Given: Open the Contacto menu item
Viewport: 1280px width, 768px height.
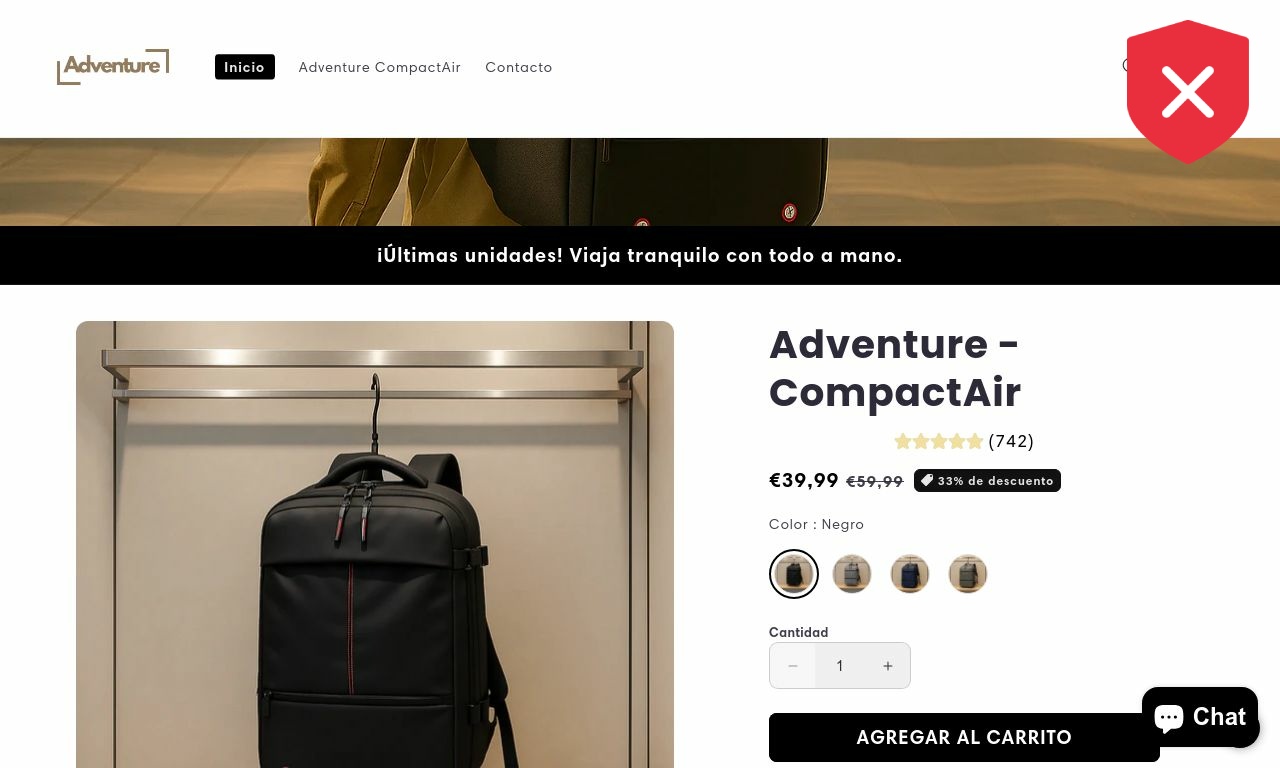Looking at the screenshot, I should click(x=519, y=67).
